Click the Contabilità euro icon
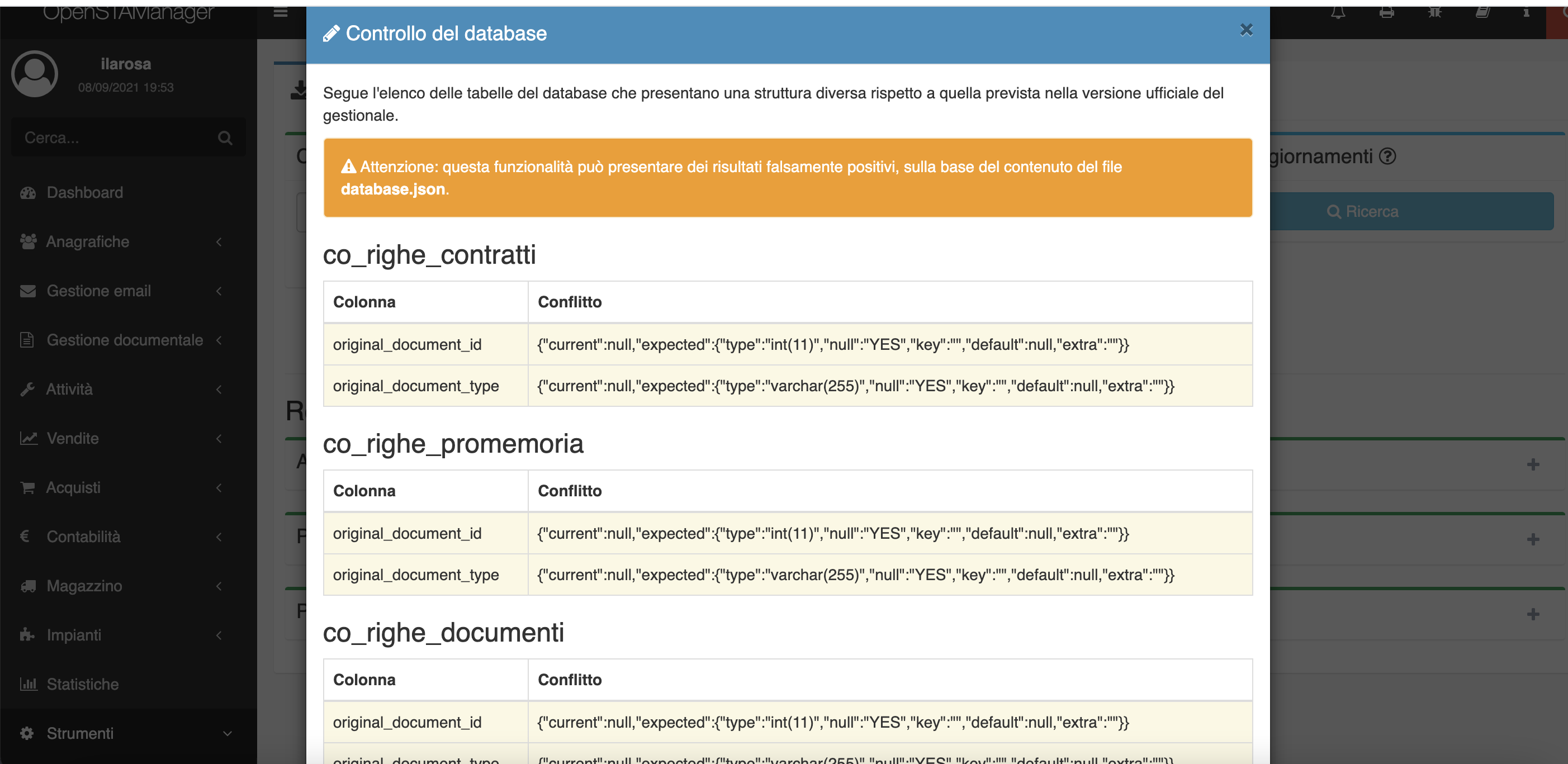 click(x=25, y=537)
